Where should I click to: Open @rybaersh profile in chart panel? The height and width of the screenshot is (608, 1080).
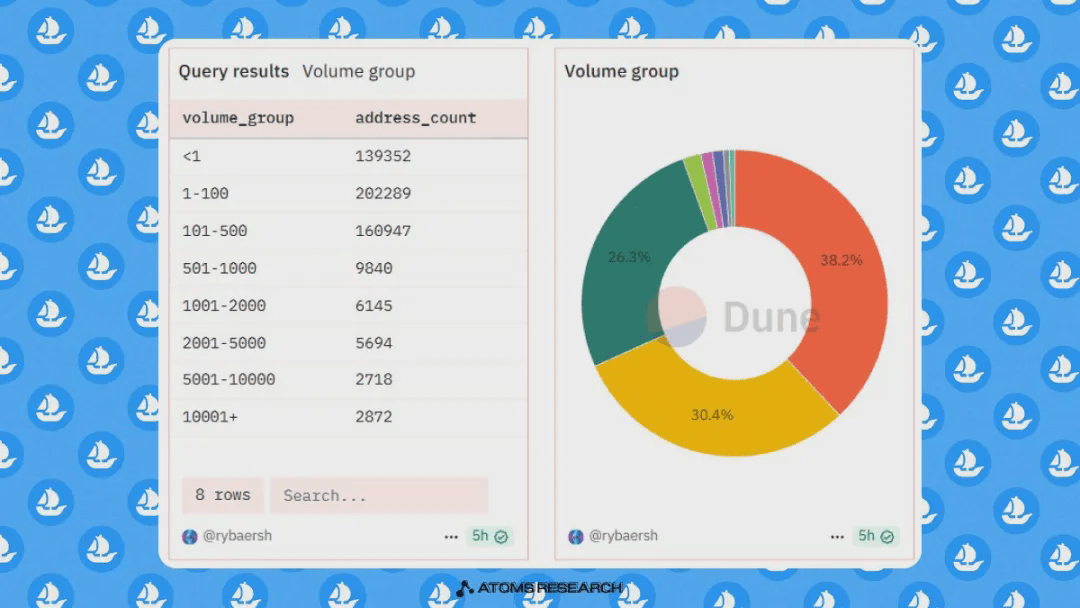623,536
